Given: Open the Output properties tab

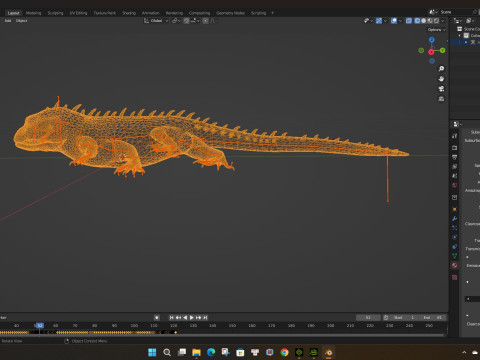Looking at the screenshot, I should pos(455,157).
